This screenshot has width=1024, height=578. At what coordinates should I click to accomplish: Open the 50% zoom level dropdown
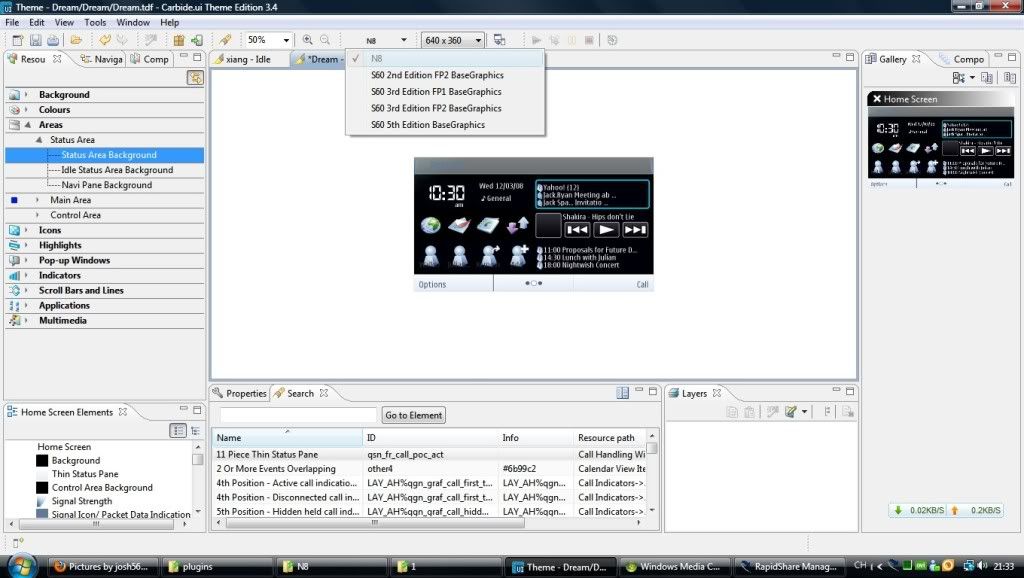click(x=269, y=40)
